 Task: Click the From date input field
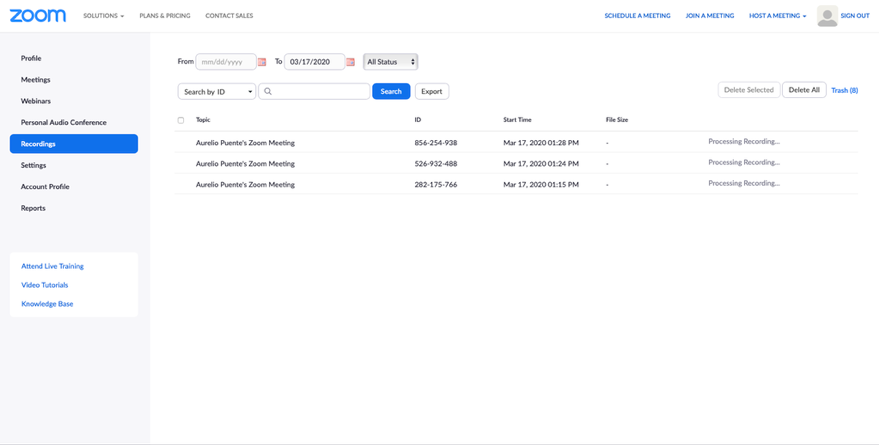pyautogui.click(x=226, y=62)
